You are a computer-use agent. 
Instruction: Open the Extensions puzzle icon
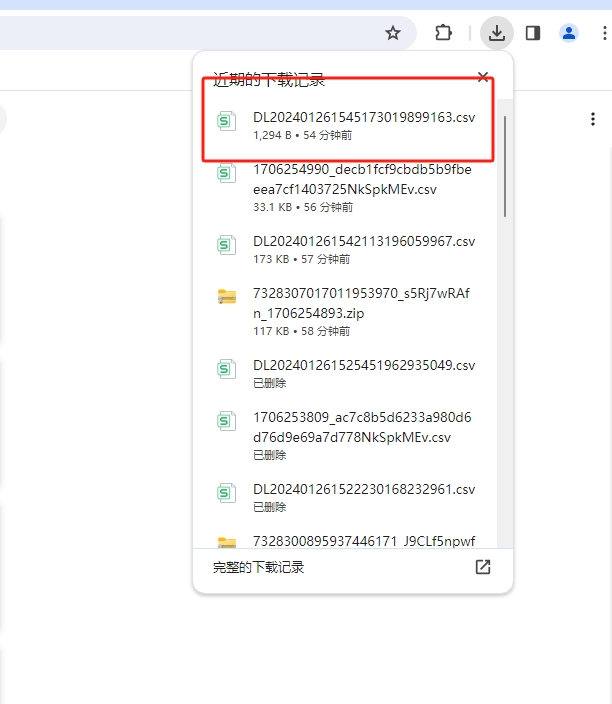[x=443, y=33]
